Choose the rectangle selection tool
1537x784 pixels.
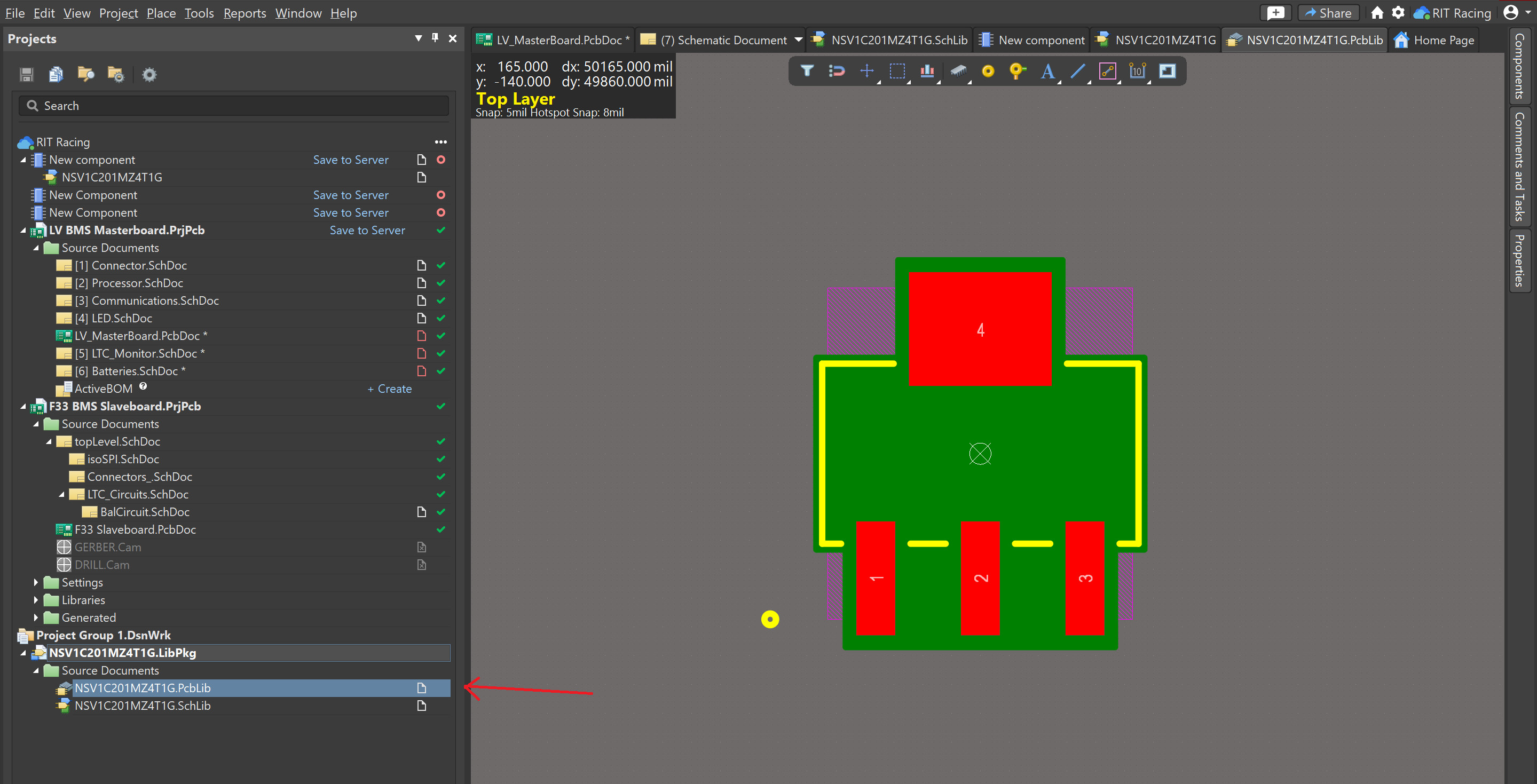point(897,71)
